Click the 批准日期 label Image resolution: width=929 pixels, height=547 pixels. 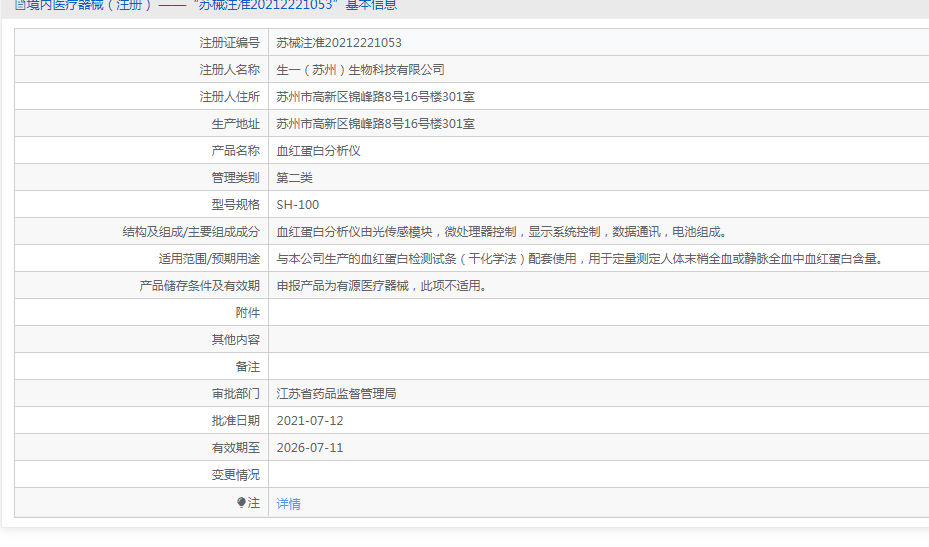pyautogui.click(x=235, y=420)
